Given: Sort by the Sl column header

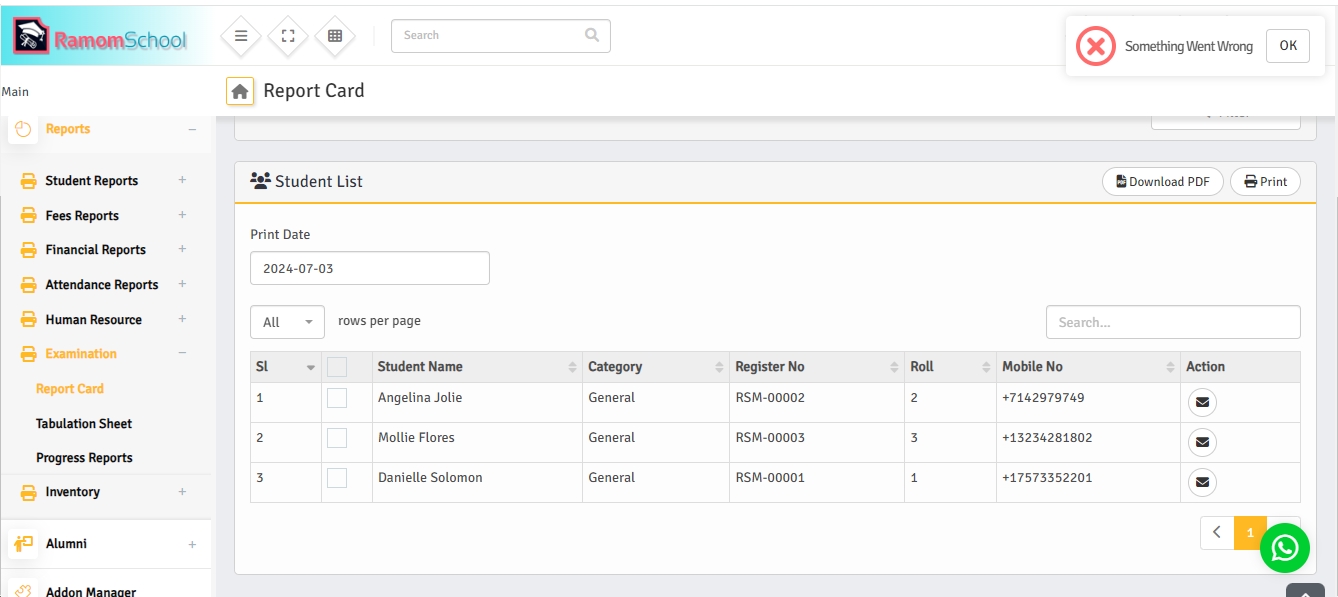Looking at the screenshot, I should pyautogui.click(x=286, y=367).
